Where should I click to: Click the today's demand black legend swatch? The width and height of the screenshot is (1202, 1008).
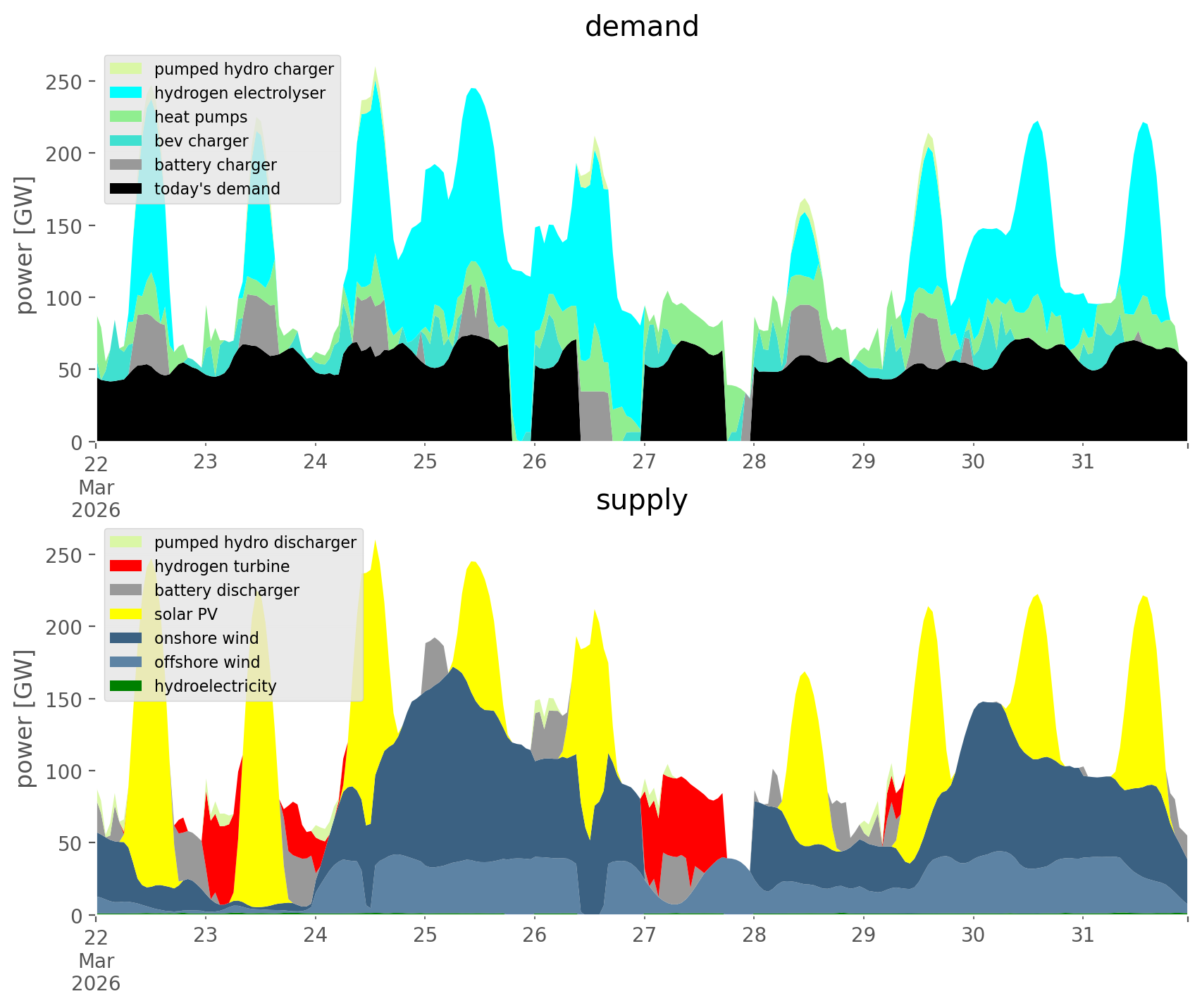126,189
